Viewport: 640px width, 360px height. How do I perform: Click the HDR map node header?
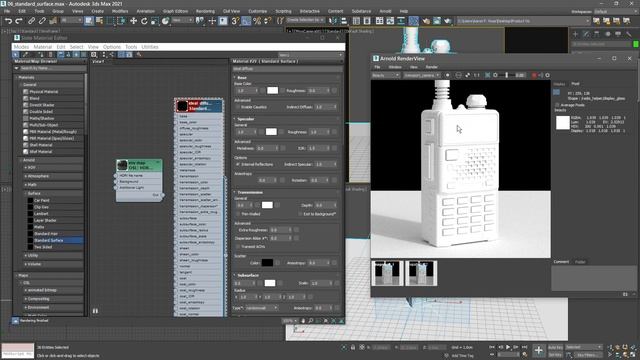[139, 165]
